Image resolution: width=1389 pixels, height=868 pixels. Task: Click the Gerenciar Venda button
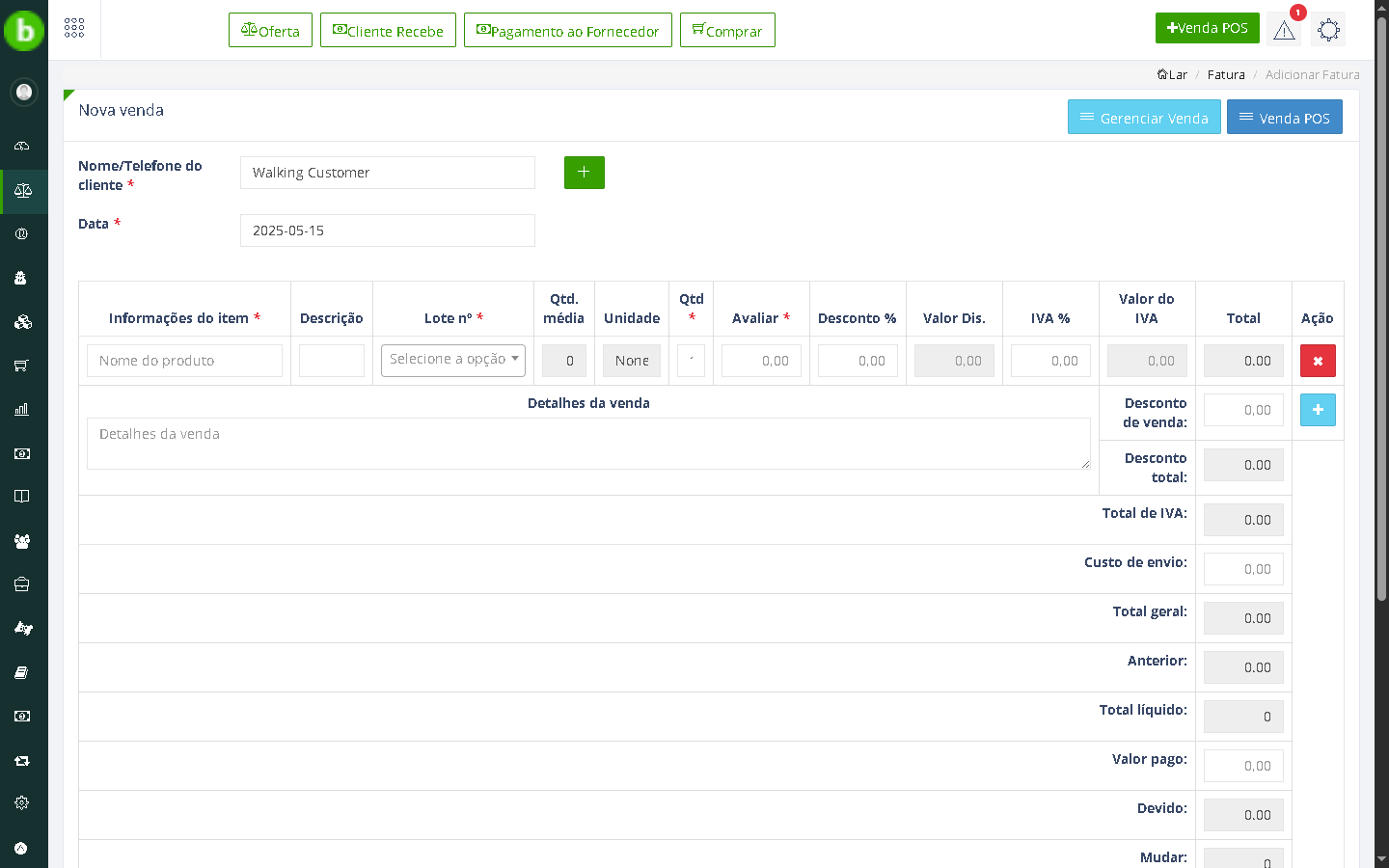point(1143,118)
